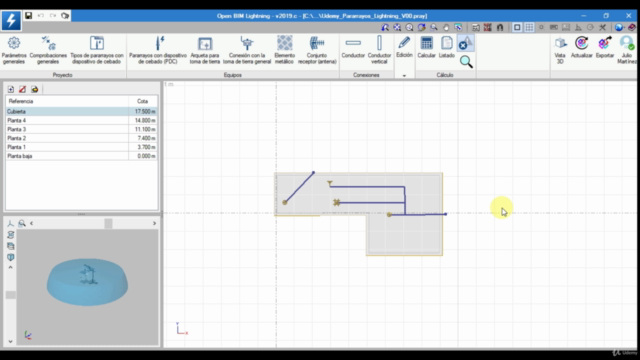Select Arqueta para toma de tierra
The image size is (640, 360).
[205, 50]
